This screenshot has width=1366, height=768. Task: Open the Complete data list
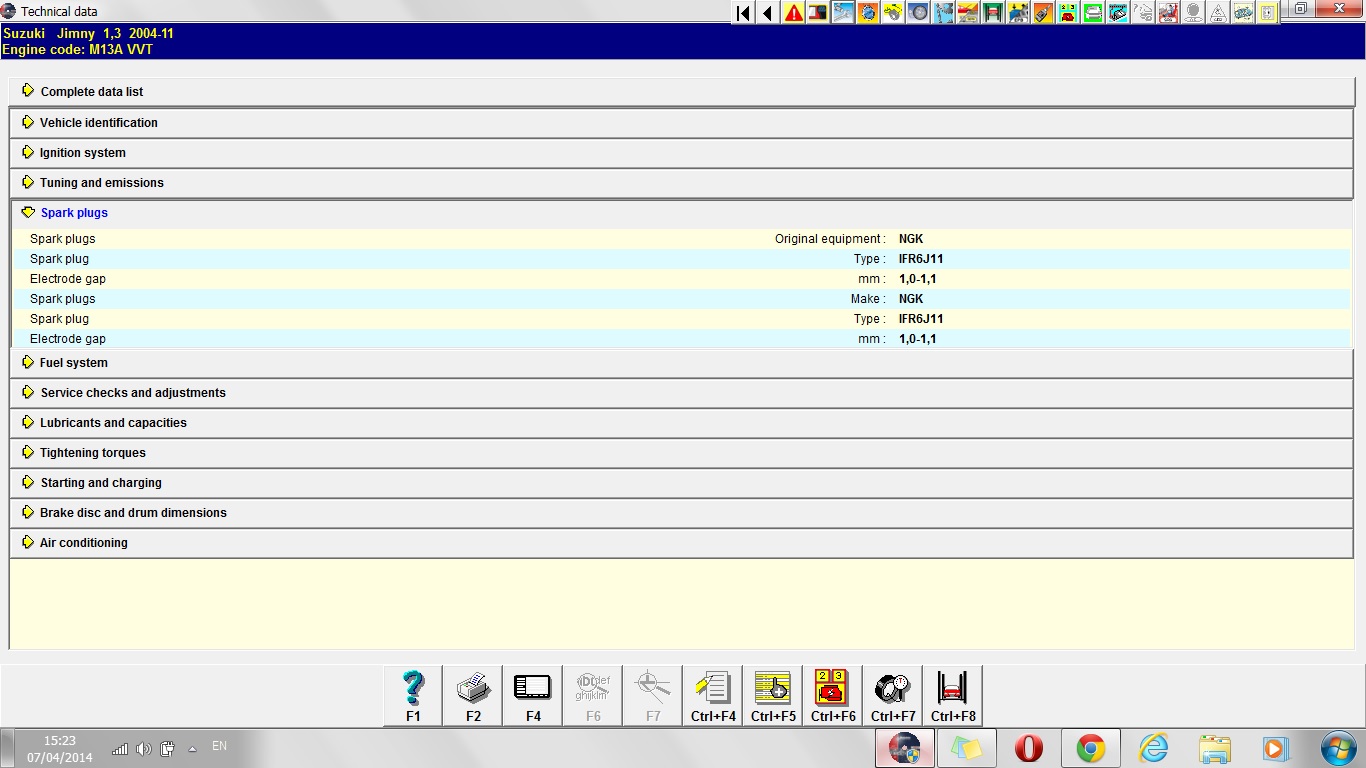(x=91, y=92)
